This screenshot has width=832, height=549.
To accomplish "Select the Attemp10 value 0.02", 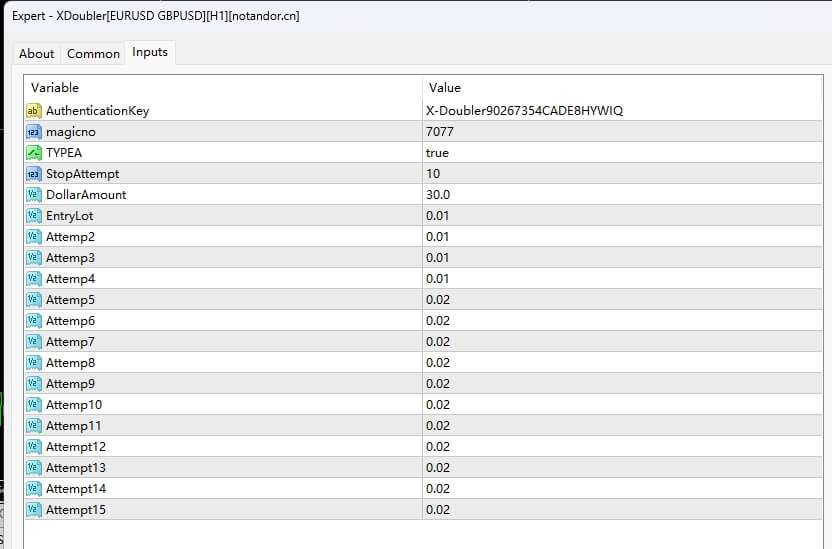I will point(438,405).
